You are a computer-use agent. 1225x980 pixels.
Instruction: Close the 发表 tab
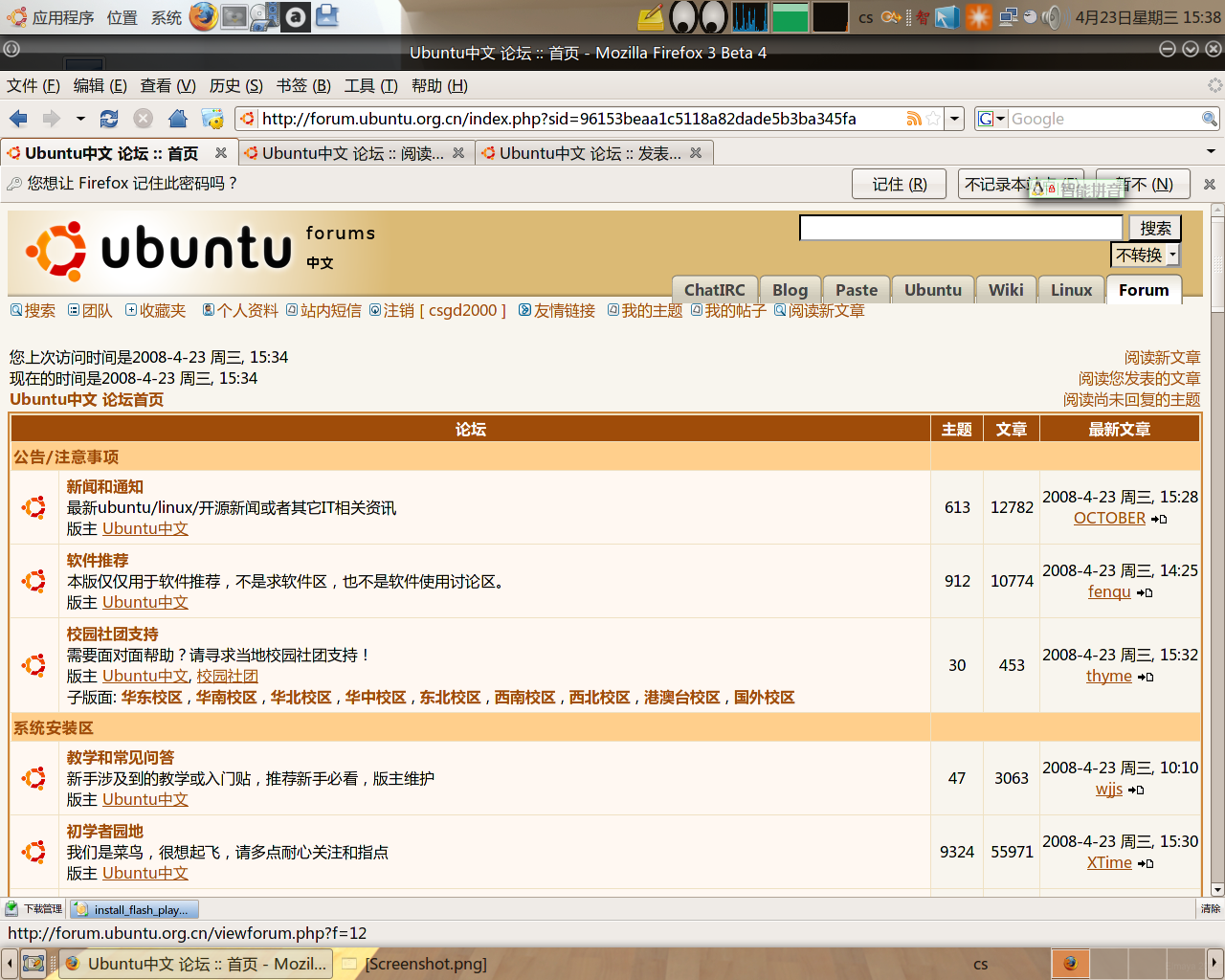click(x=696, y=153)
